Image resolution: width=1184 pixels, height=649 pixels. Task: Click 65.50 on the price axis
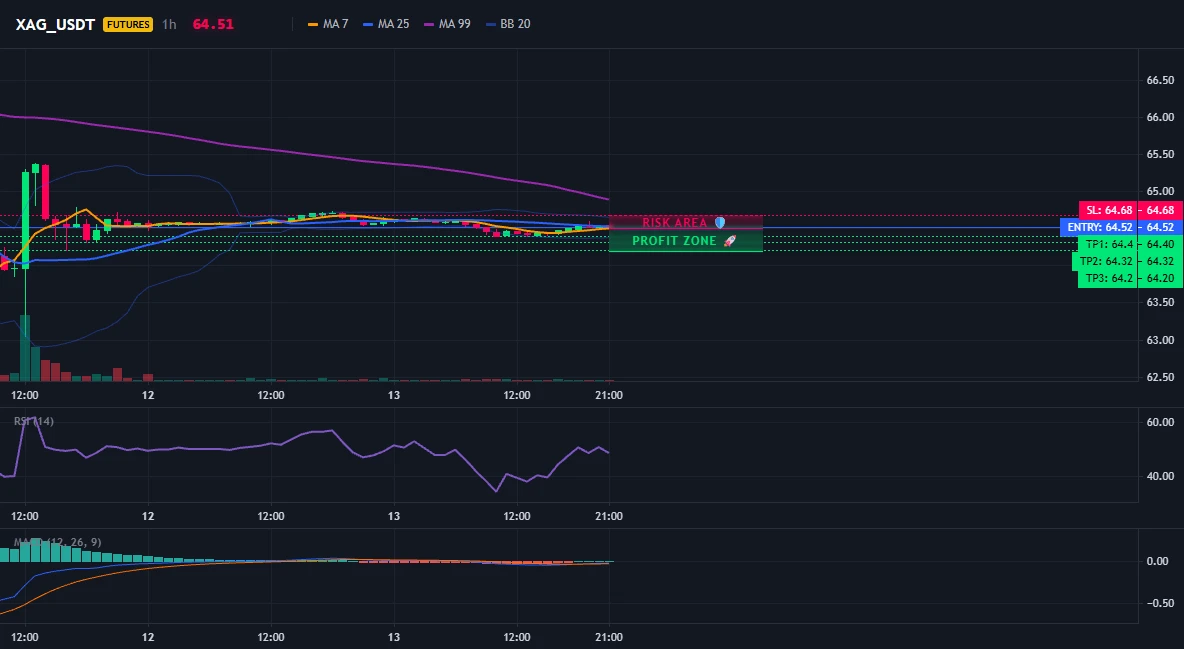pyautogui.click(x=1160, y=154)
